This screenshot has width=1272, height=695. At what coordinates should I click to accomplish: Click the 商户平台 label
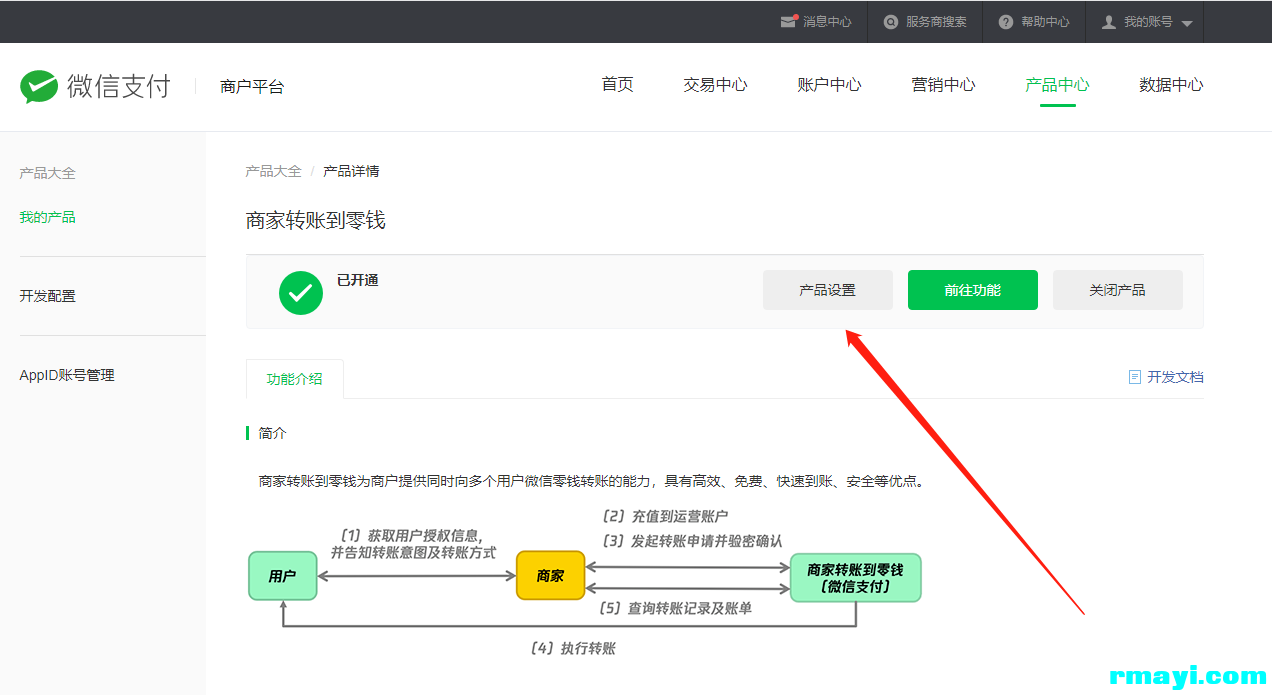click(x=252, y=87)
